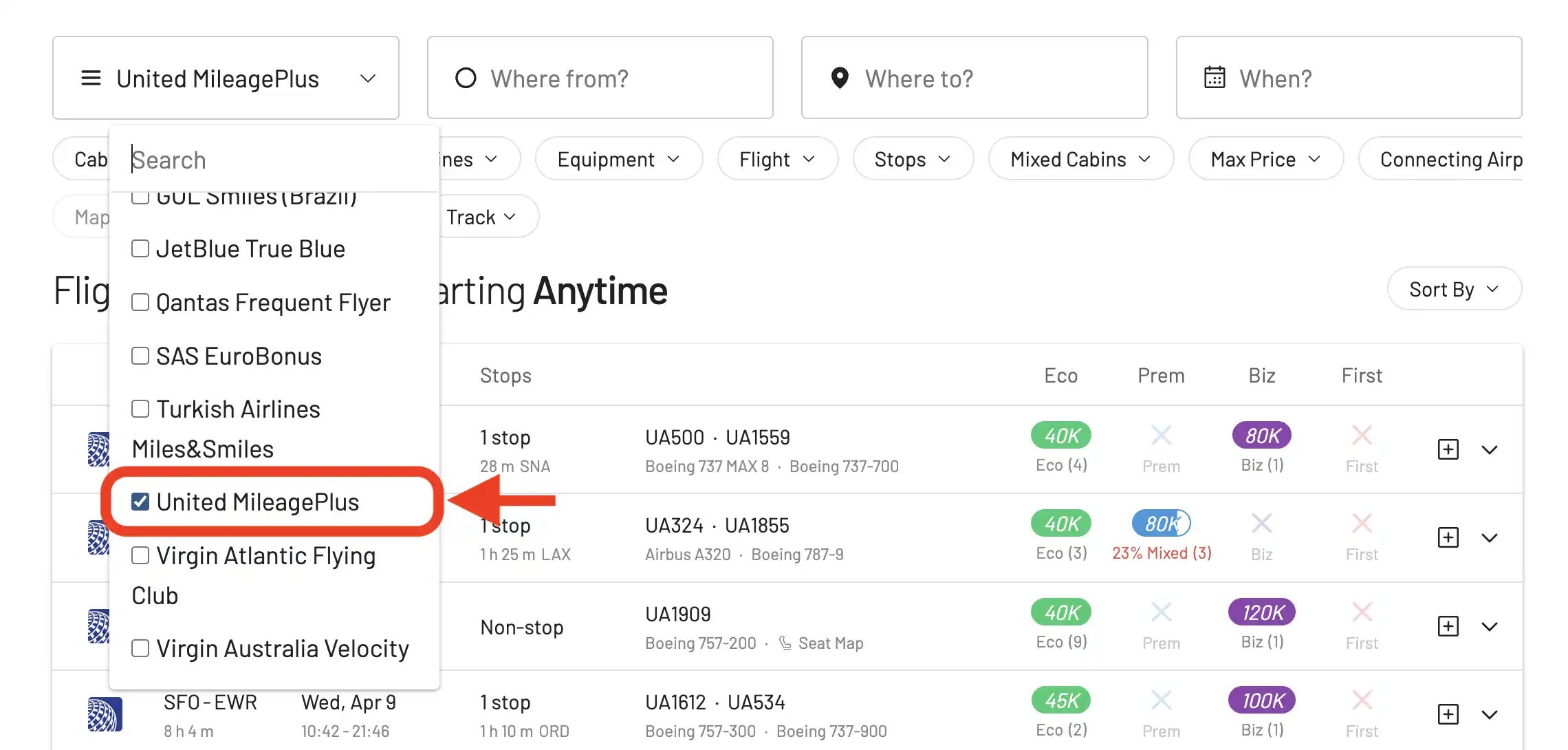
Task: Open the United MileagePlus program dropdown
Action: click(x=226, y=78)
